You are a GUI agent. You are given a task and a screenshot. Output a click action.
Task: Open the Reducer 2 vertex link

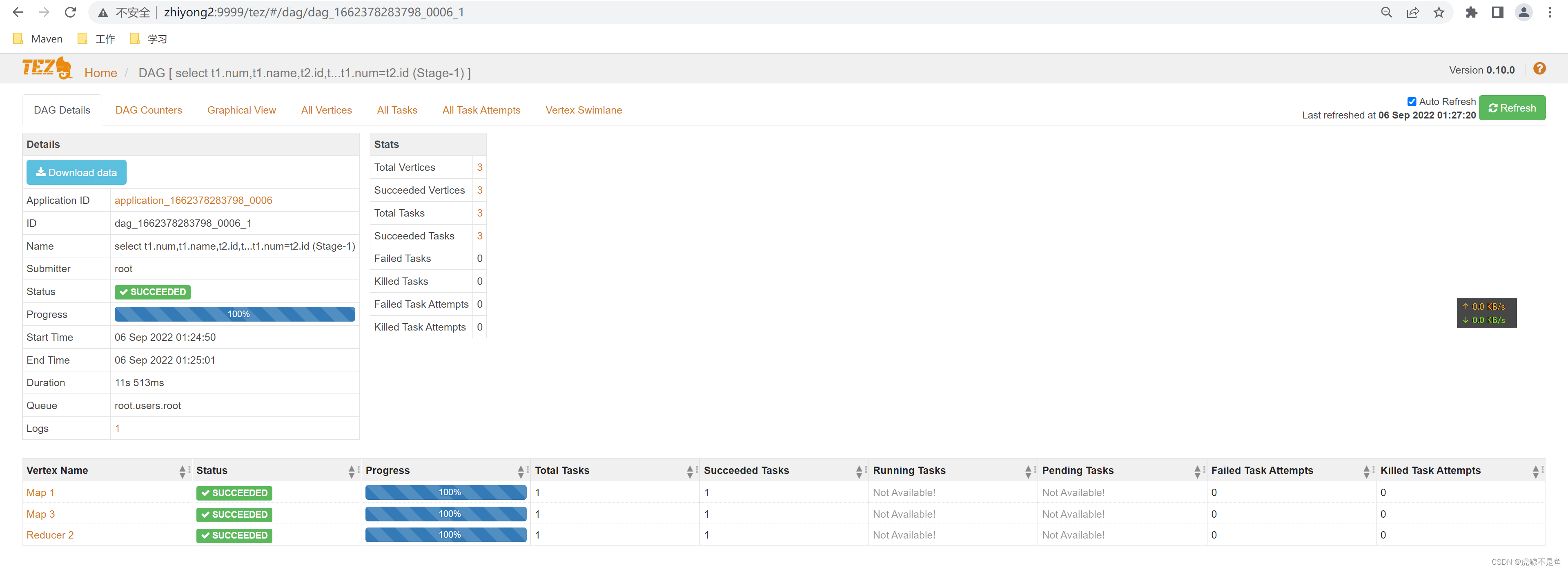(50, 535)
